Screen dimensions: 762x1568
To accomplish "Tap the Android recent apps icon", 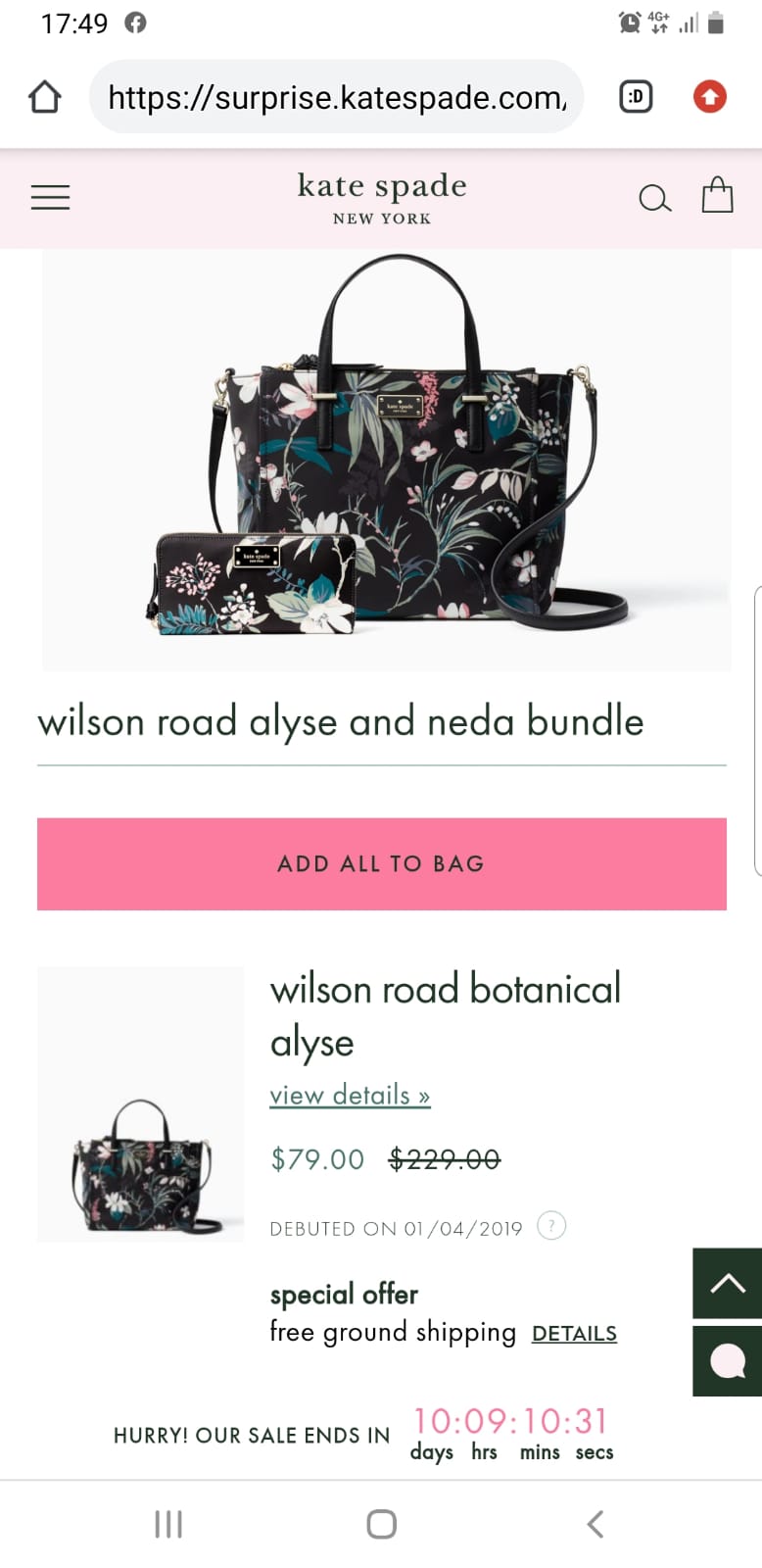I will tap(168, 1524).
